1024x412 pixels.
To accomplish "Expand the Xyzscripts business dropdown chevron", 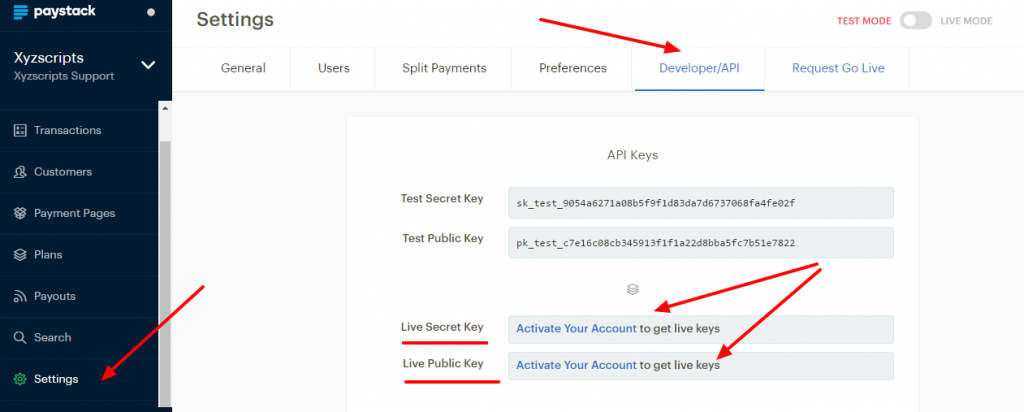I will pyautogui.click(x=149, y=65).
